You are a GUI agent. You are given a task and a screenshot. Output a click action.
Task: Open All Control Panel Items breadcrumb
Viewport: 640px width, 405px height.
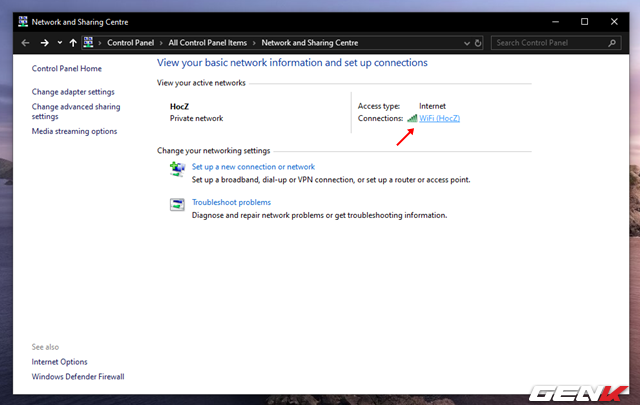[x=208, y=43]
